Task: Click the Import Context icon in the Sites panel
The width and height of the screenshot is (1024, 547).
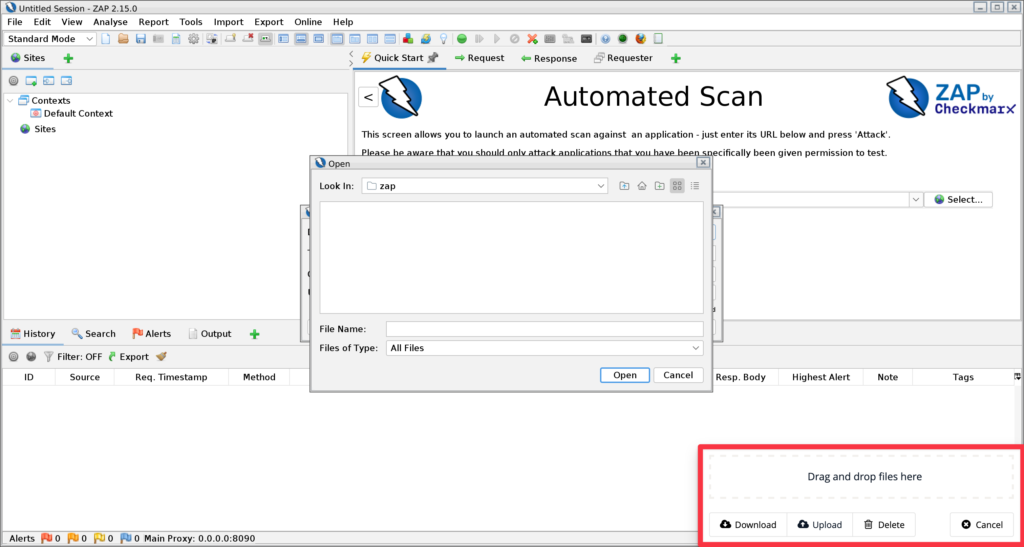Action: click(48, 81)
